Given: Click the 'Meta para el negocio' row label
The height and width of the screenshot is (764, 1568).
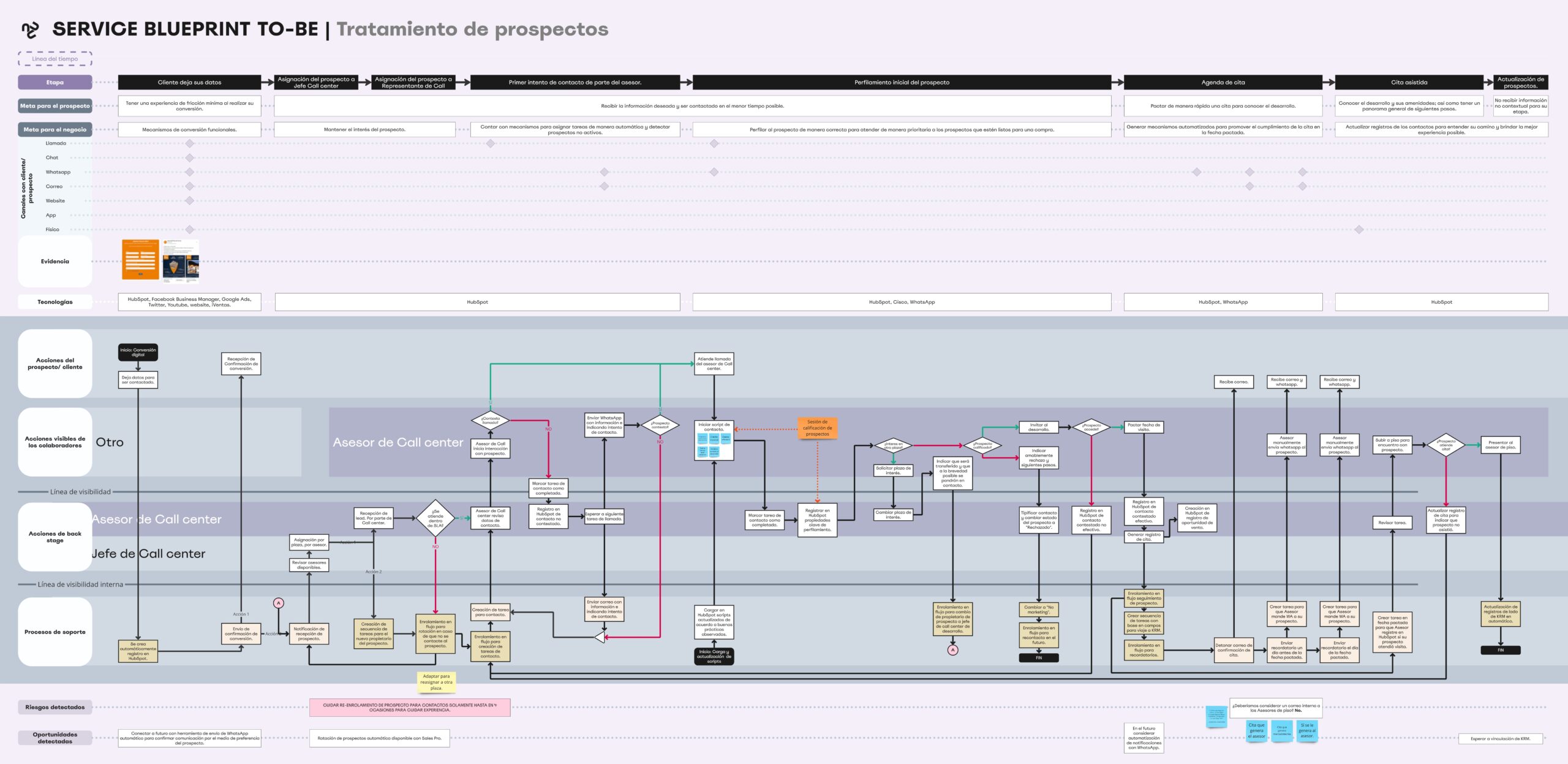Looking at the screenshot, I should (55, 129).
